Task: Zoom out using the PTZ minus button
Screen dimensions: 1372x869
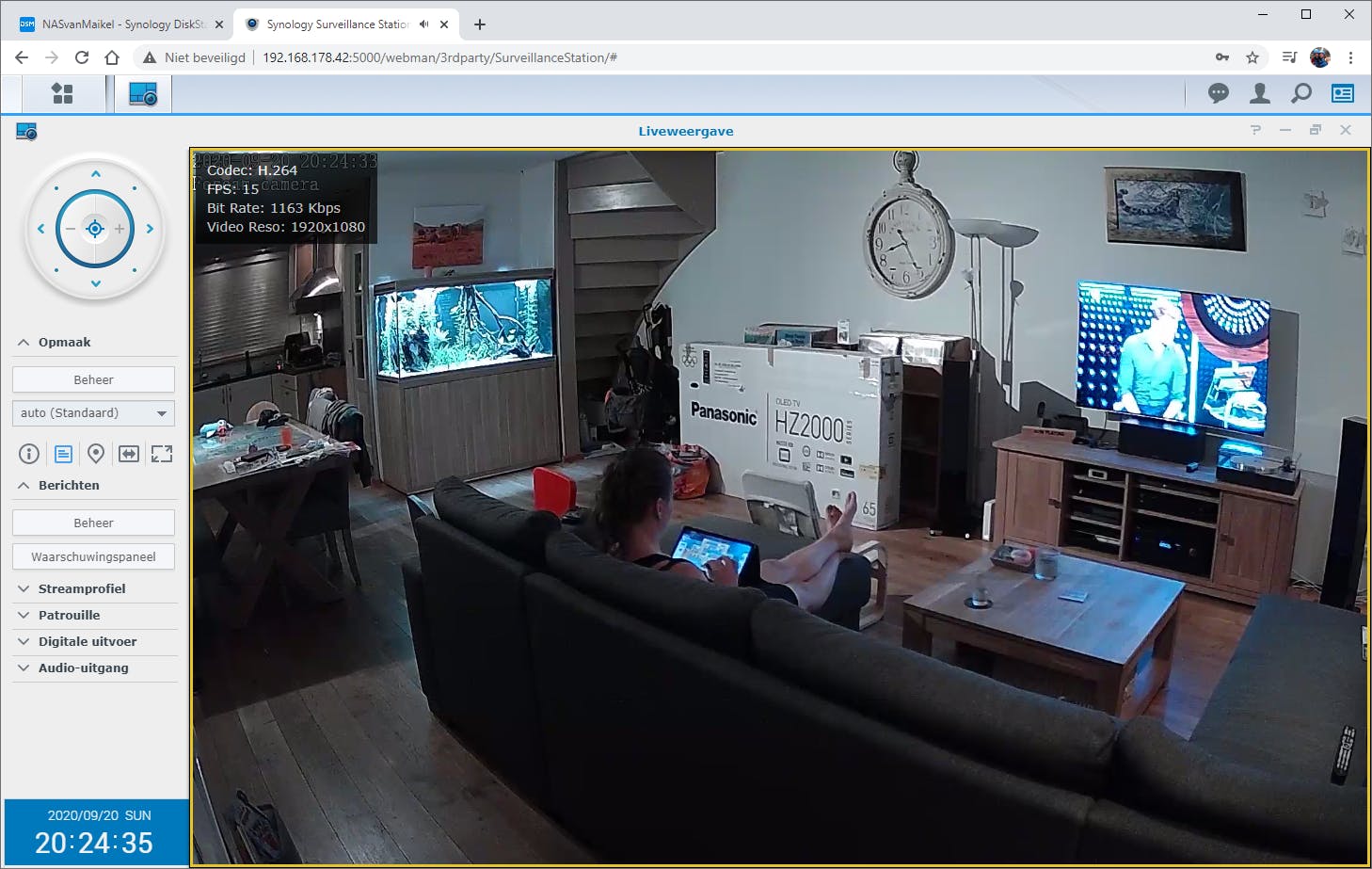Action: 70,229
